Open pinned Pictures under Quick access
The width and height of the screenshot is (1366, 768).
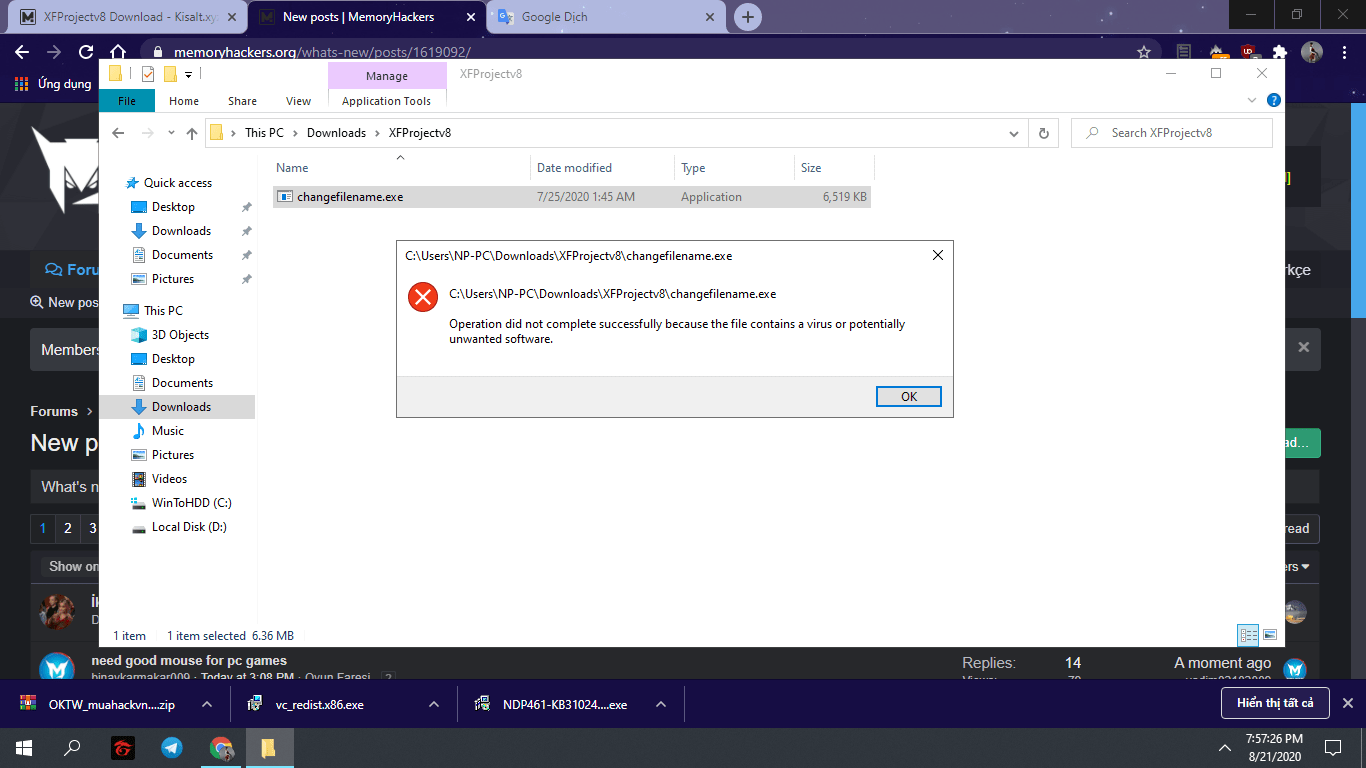point(173,279)
